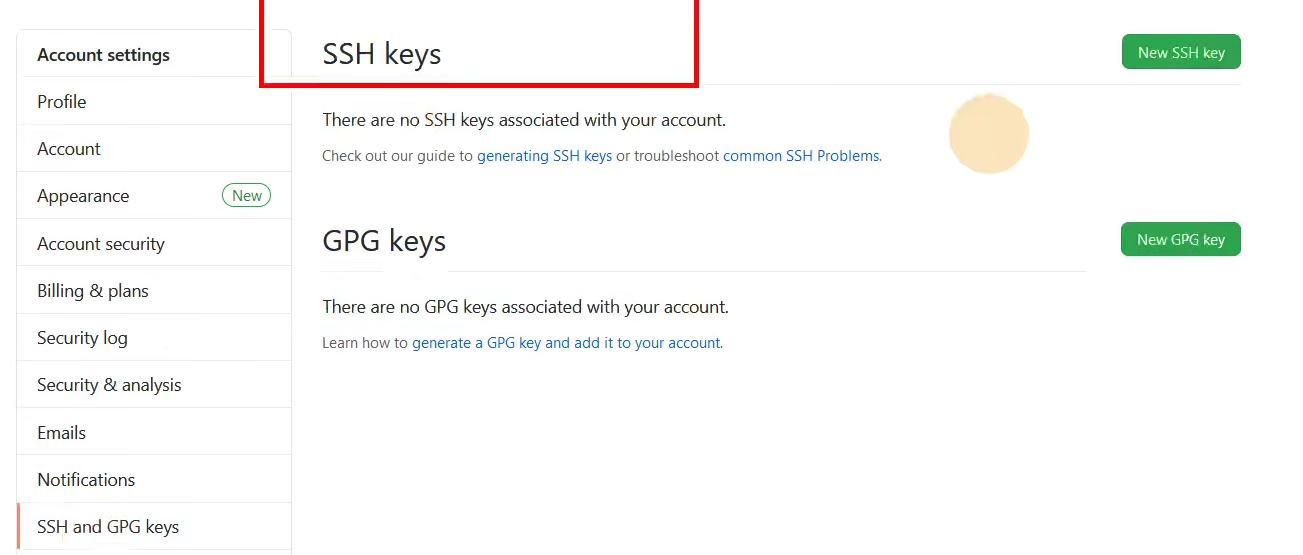
Task: Open Appearance settings
Action: coord(83,196)
